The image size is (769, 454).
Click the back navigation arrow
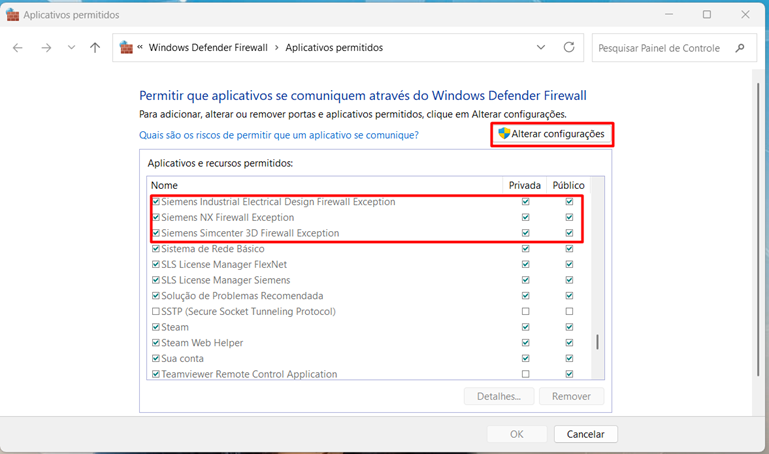pos(18,48)
